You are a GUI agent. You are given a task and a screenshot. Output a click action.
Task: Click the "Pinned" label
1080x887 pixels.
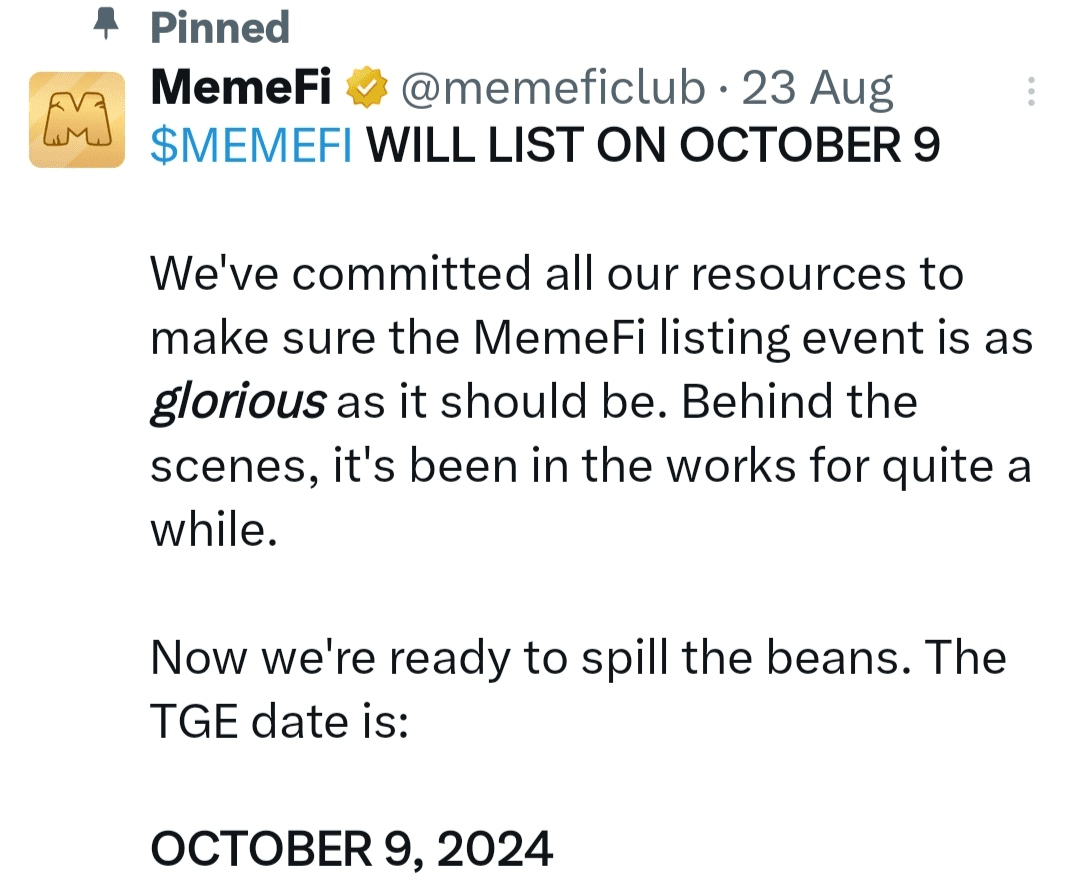pyautogui.click(x=220, y=28)
